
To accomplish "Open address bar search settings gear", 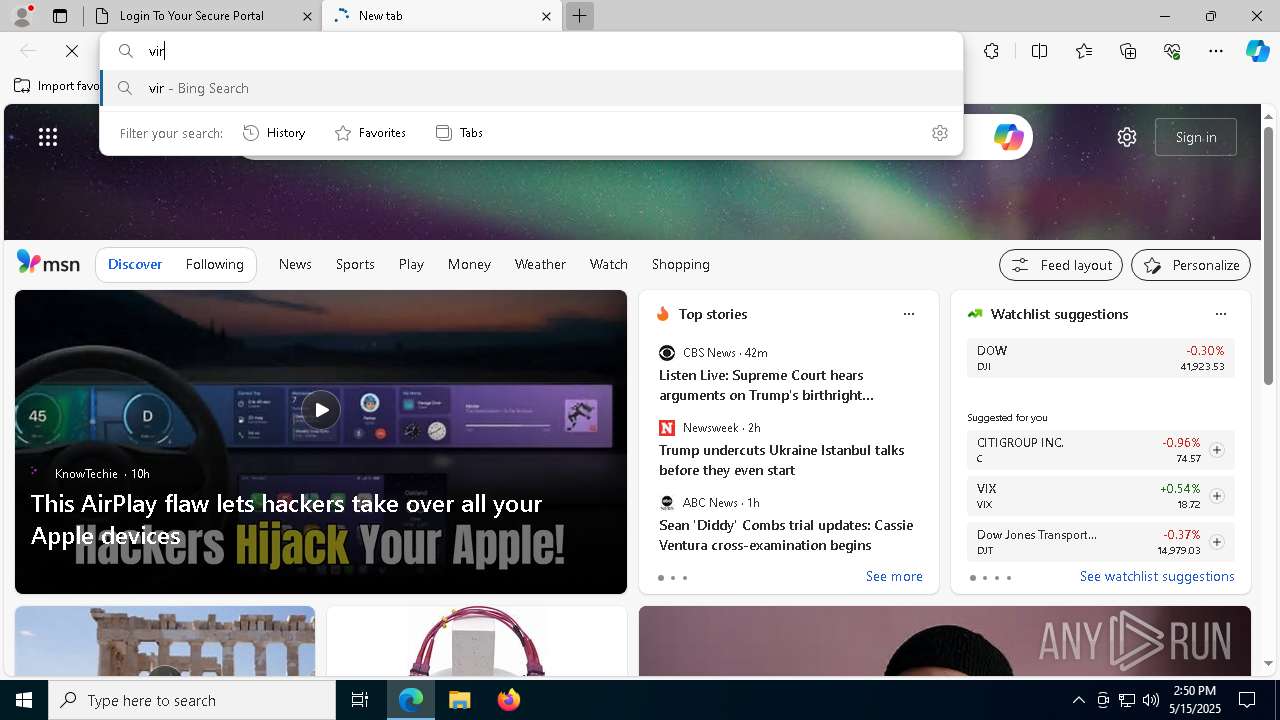I will pos(939,133).
